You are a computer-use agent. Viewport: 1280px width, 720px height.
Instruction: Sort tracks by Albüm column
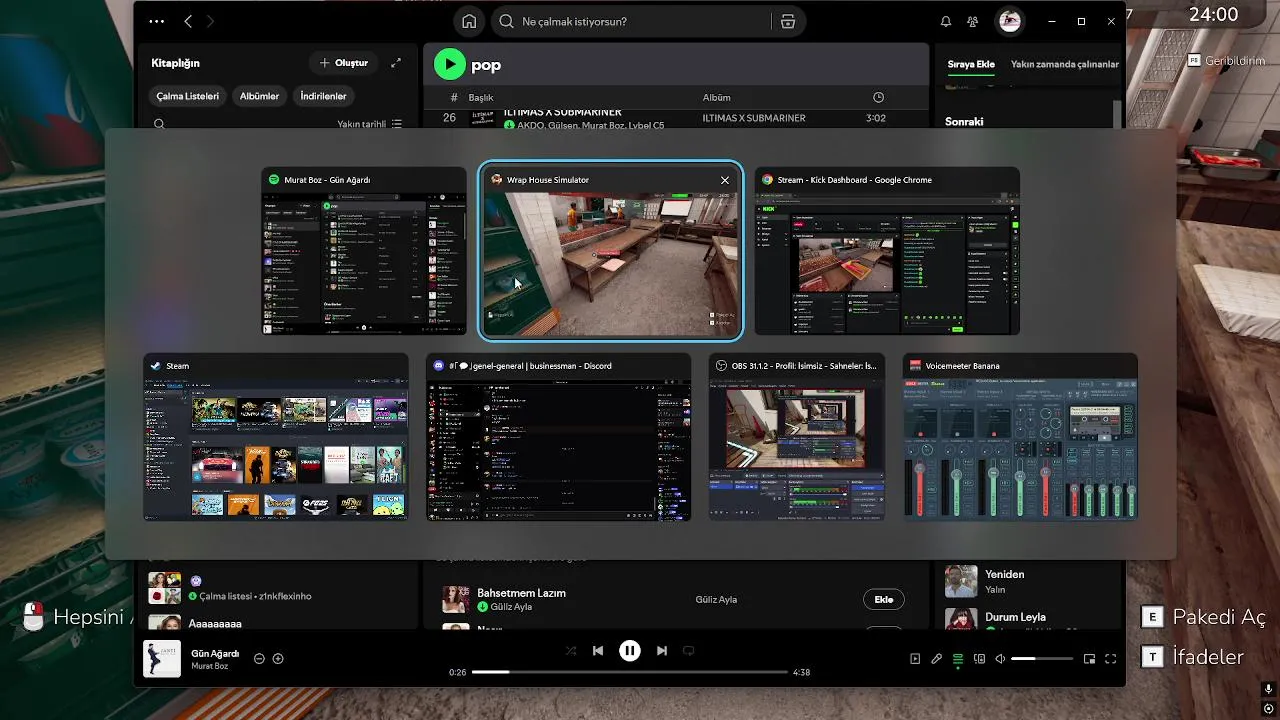tap(717, 98)
